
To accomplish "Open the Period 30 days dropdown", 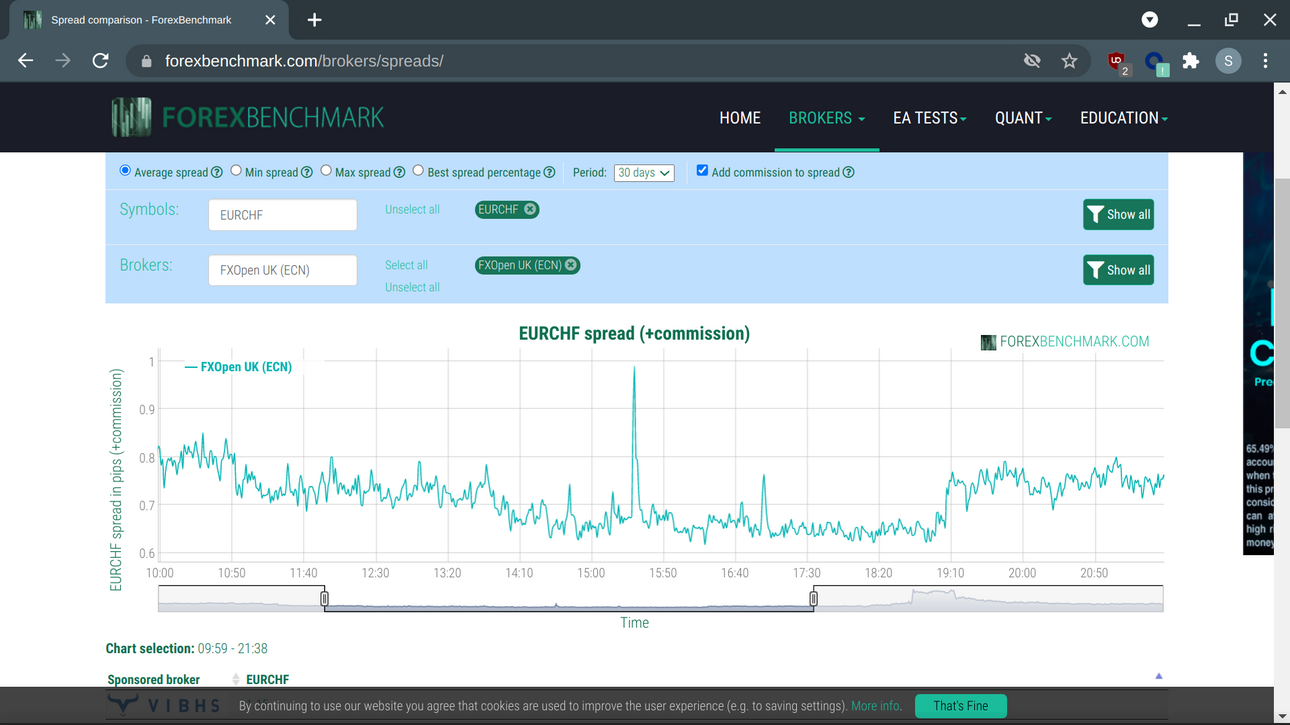I will (x=644, y=173).
